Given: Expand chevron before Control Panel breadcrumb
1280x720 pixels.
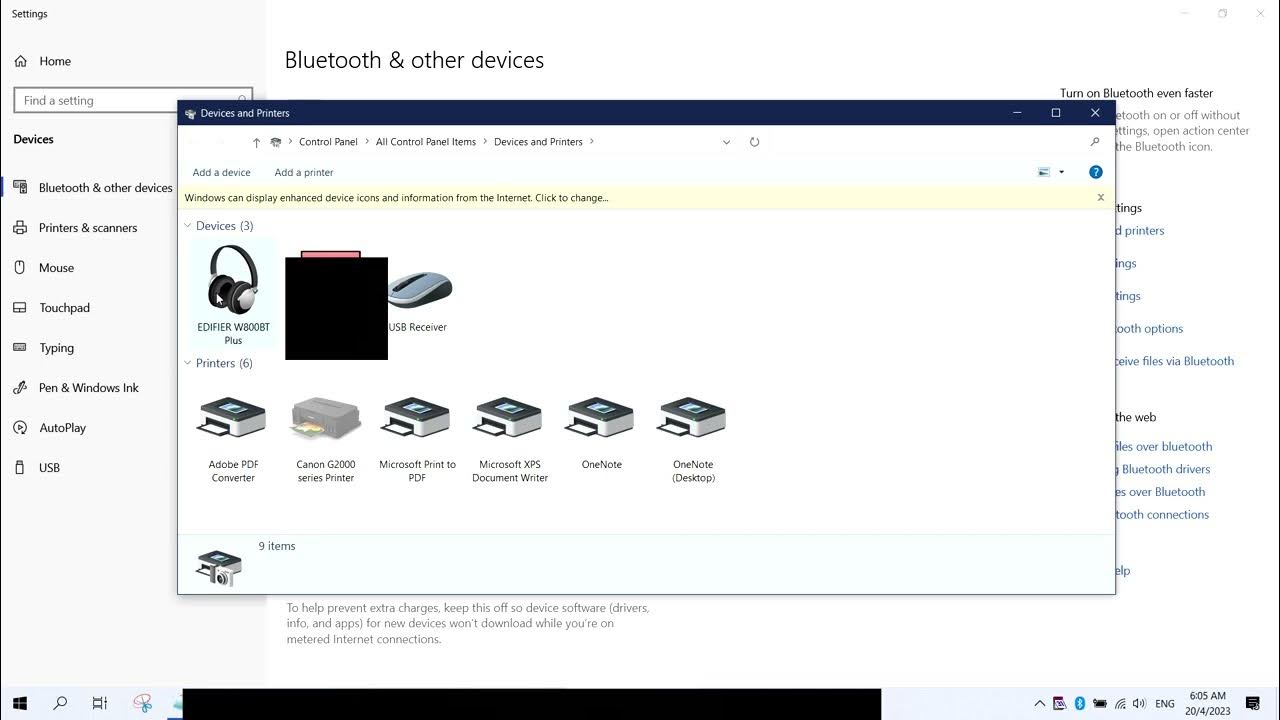Looking at the screenshot, I should point(290,142).
